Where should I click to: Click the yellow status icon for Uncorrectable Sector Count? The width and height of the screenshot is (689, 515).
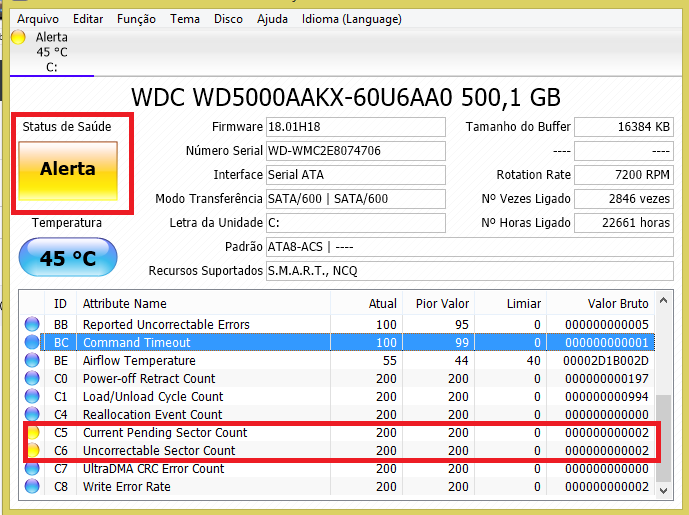point(32,451)
